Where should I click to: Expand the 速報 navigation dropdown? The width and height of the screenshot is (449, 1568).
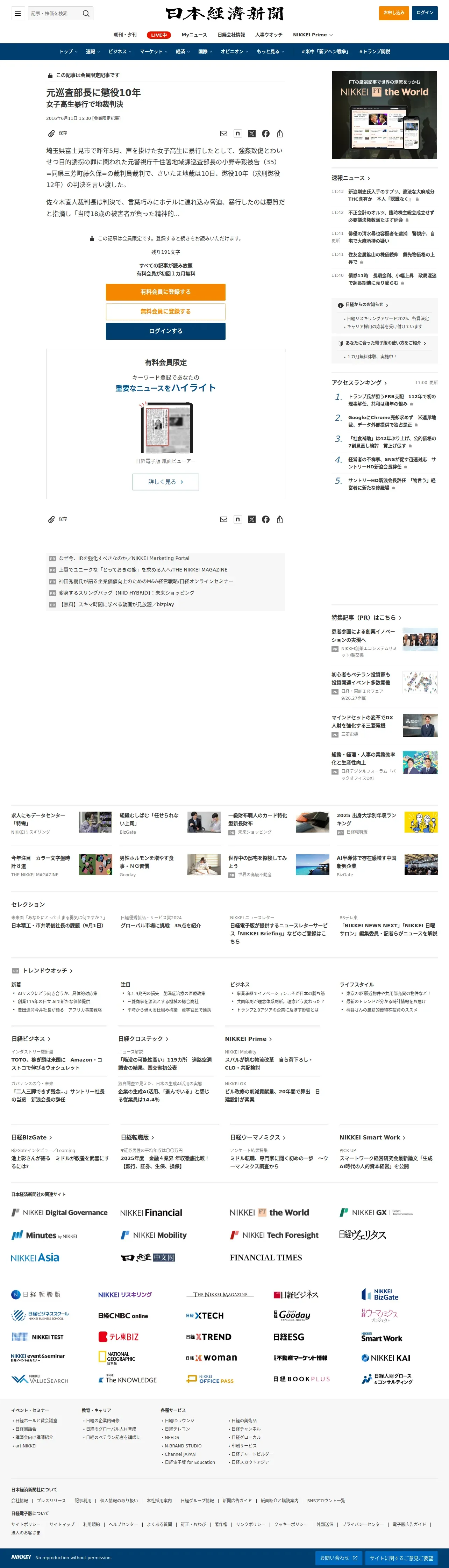(x=93, y=52)
